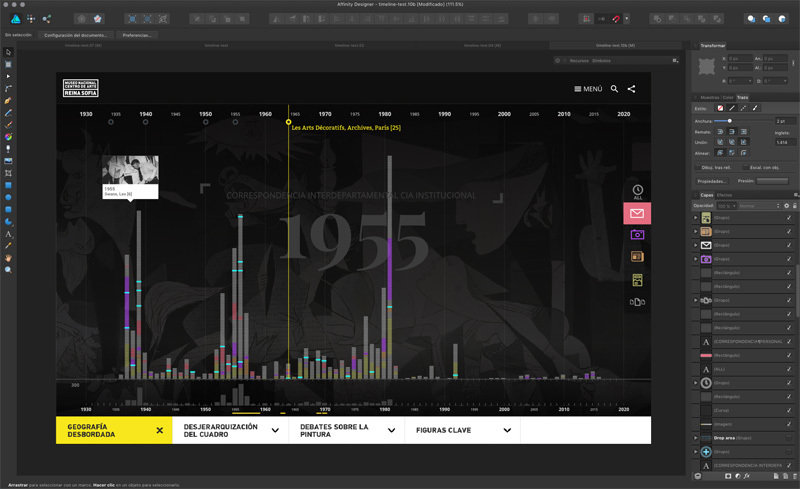This screenshot has width=800, height=489.
Task: Toggle the snapping magnet icon
Action: coord(616,19)
